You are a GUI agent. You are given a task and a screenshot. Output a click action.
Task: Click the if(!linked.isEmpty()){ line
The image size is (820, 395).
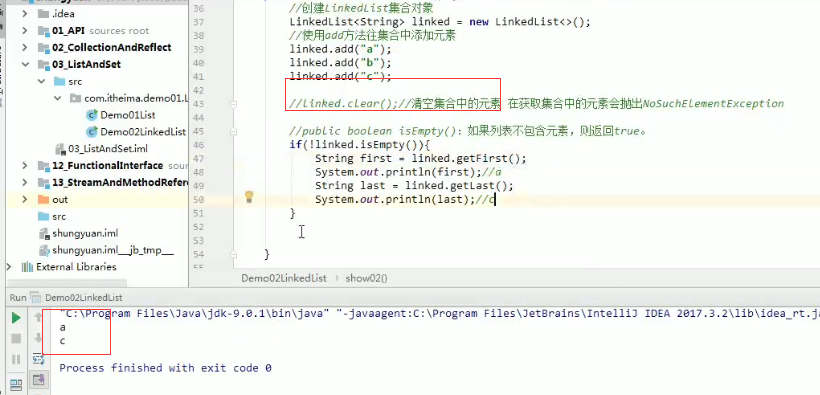pyautogui.click(x=359, y=145)
